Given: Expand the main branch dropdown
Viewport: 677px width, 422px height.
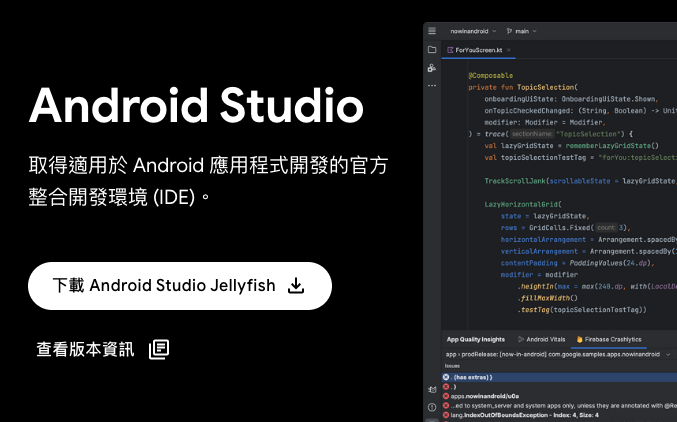Looking at the screenshot, I should (522, 31).
